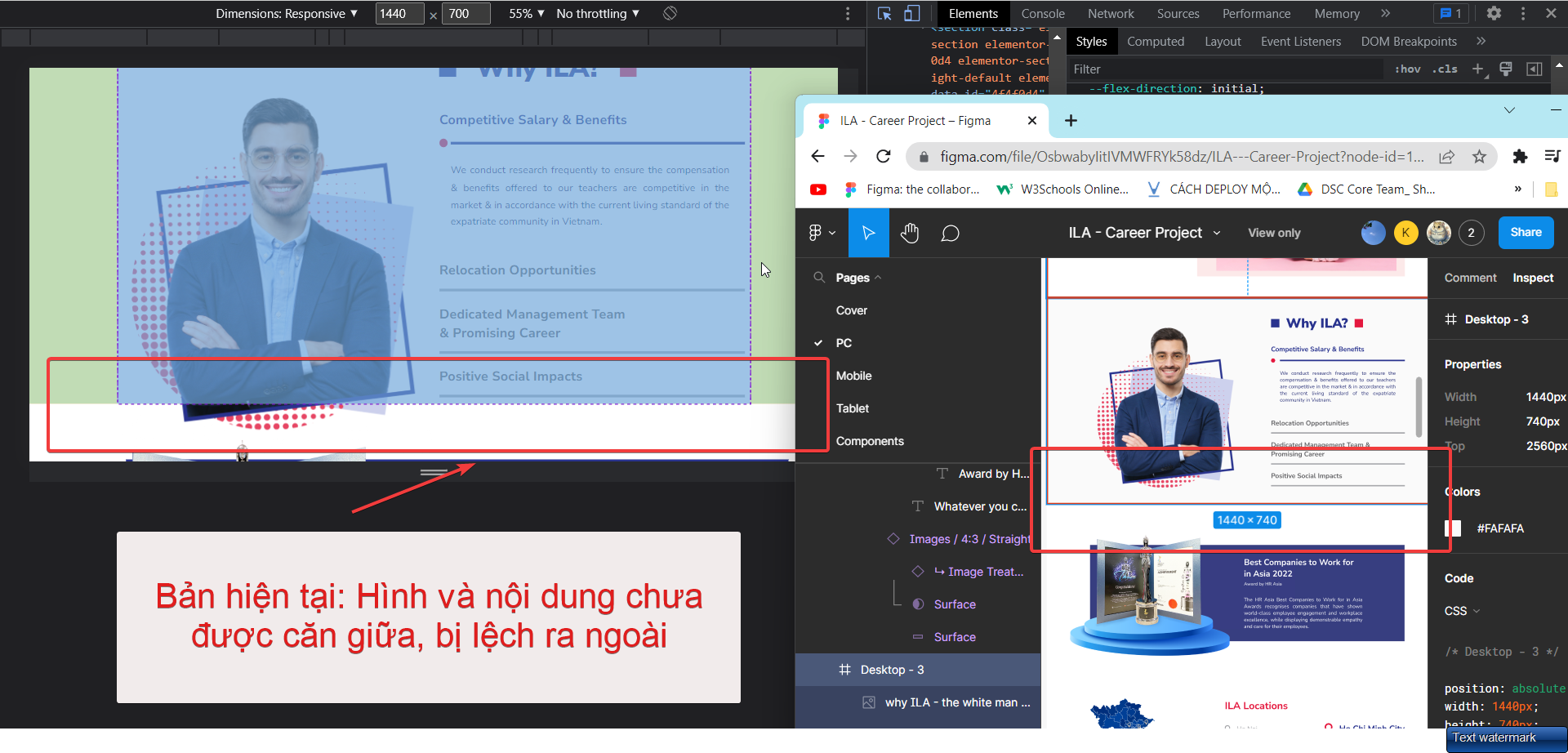The width and height of the screenshot is (1568, 753).
Task: Open the DOM Breakpoints pane
Action: point(1409,42)
